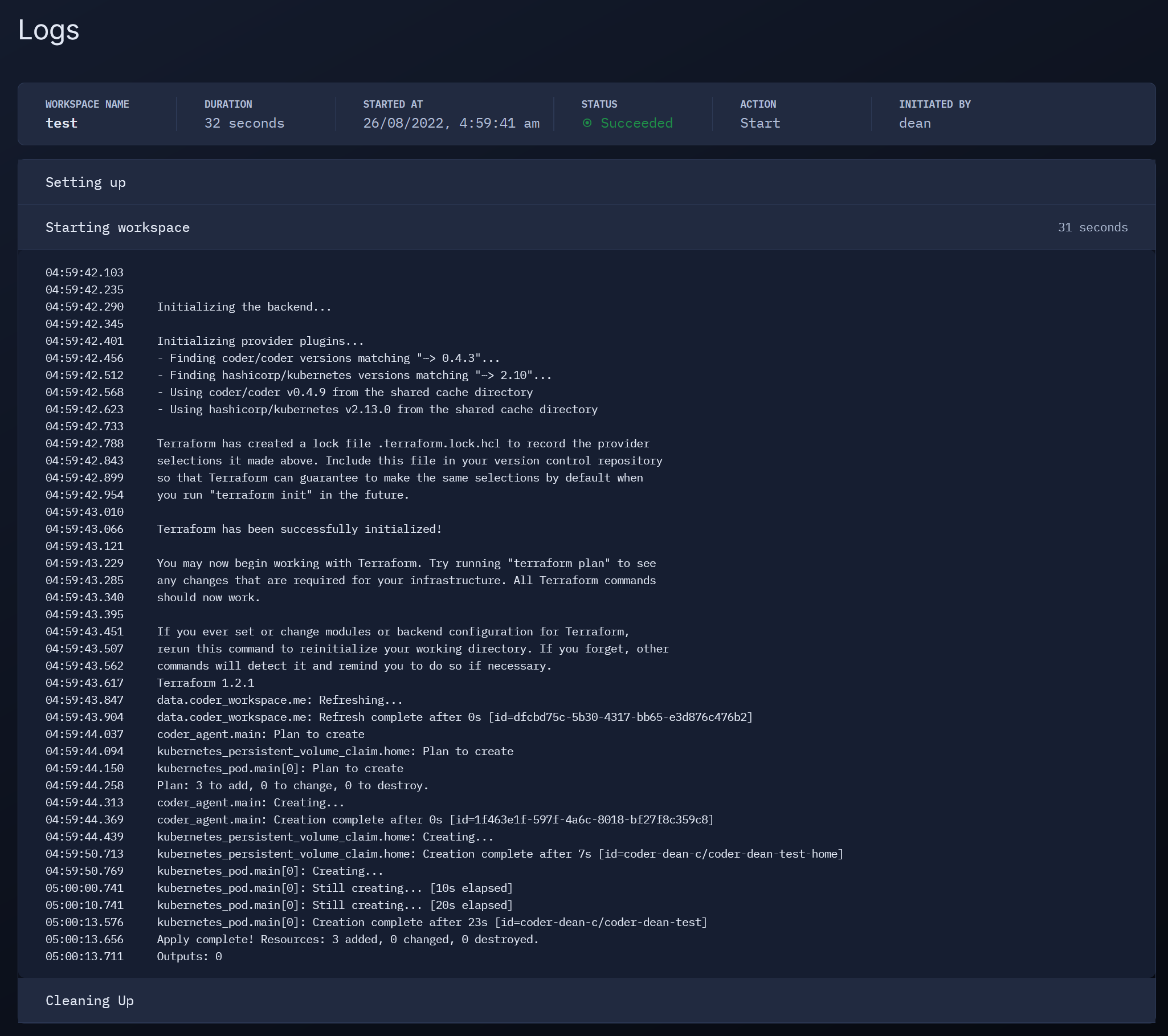Click the initiated by user dean
Image resolution: width=1168 pixels, height=1036 pixels.
[914, 124]
